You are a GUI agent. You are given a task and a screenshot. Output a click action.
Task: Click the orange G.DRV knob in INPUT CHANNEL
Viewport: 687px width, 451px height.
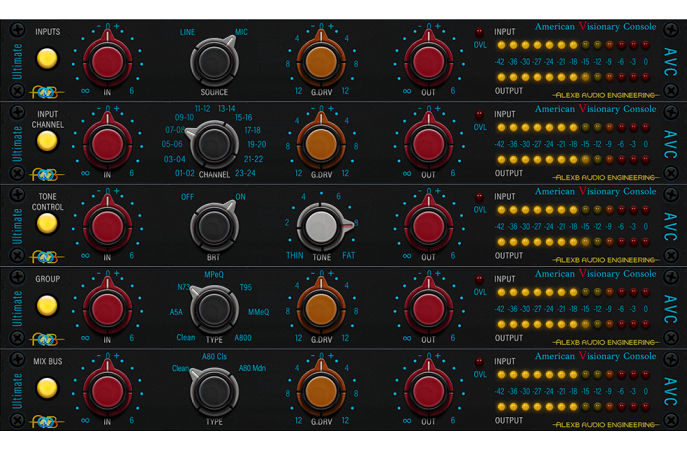[x=321, y=143]
